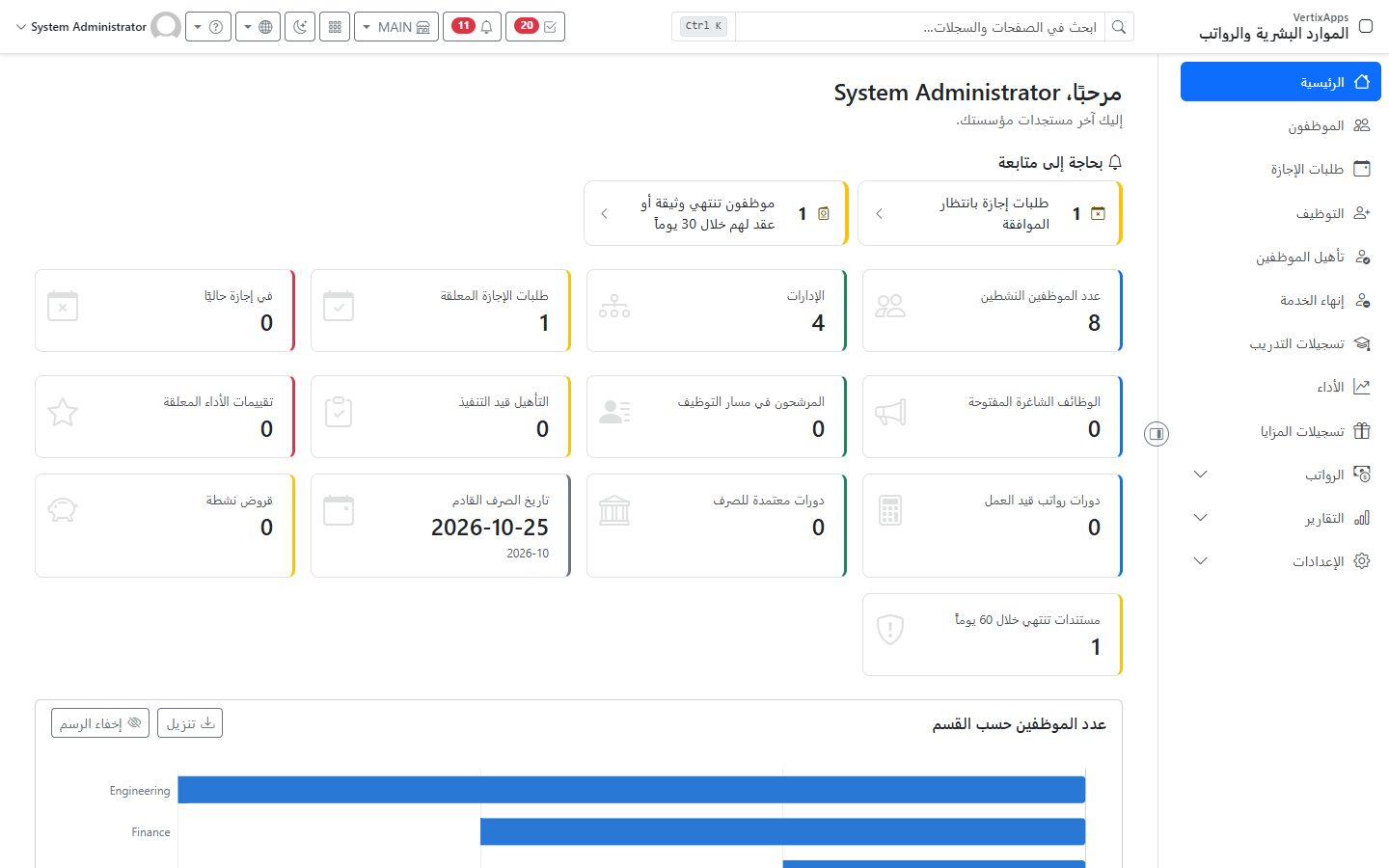Expand the الإعدادات (Settings) sidebar section
Screen dimensions: 1389x868
tap(1281, 561)
